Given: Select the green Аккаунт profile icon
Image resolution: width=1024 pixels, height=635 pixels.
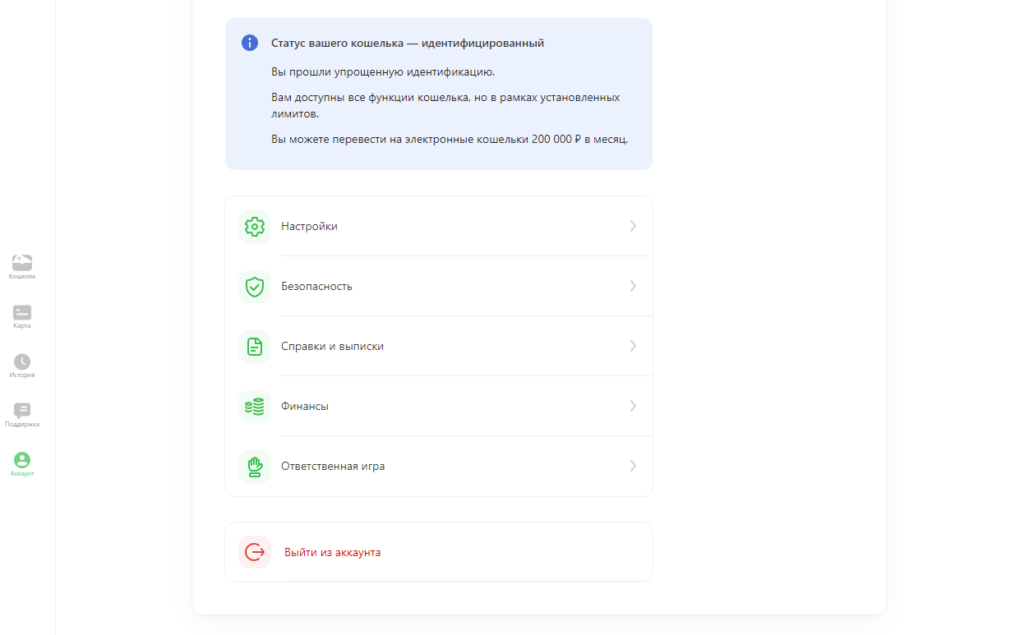Looking at the screenshot, I should point(22,460).
